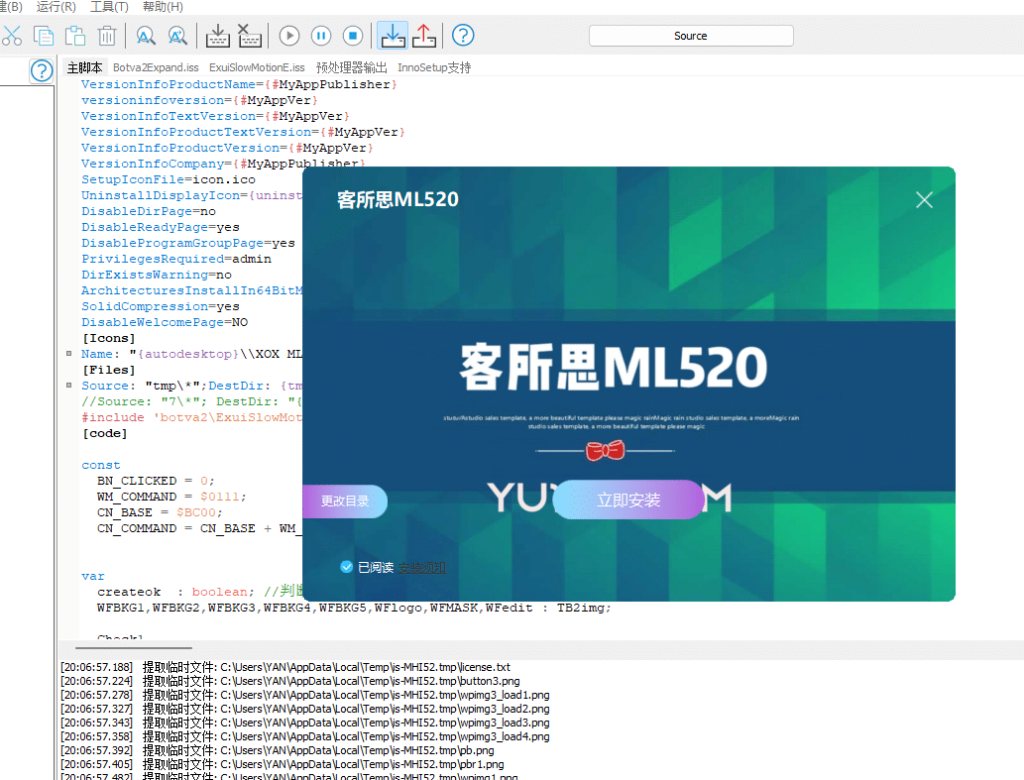
Task: Click the 立即安装 install button
Action: pos(629,500)
